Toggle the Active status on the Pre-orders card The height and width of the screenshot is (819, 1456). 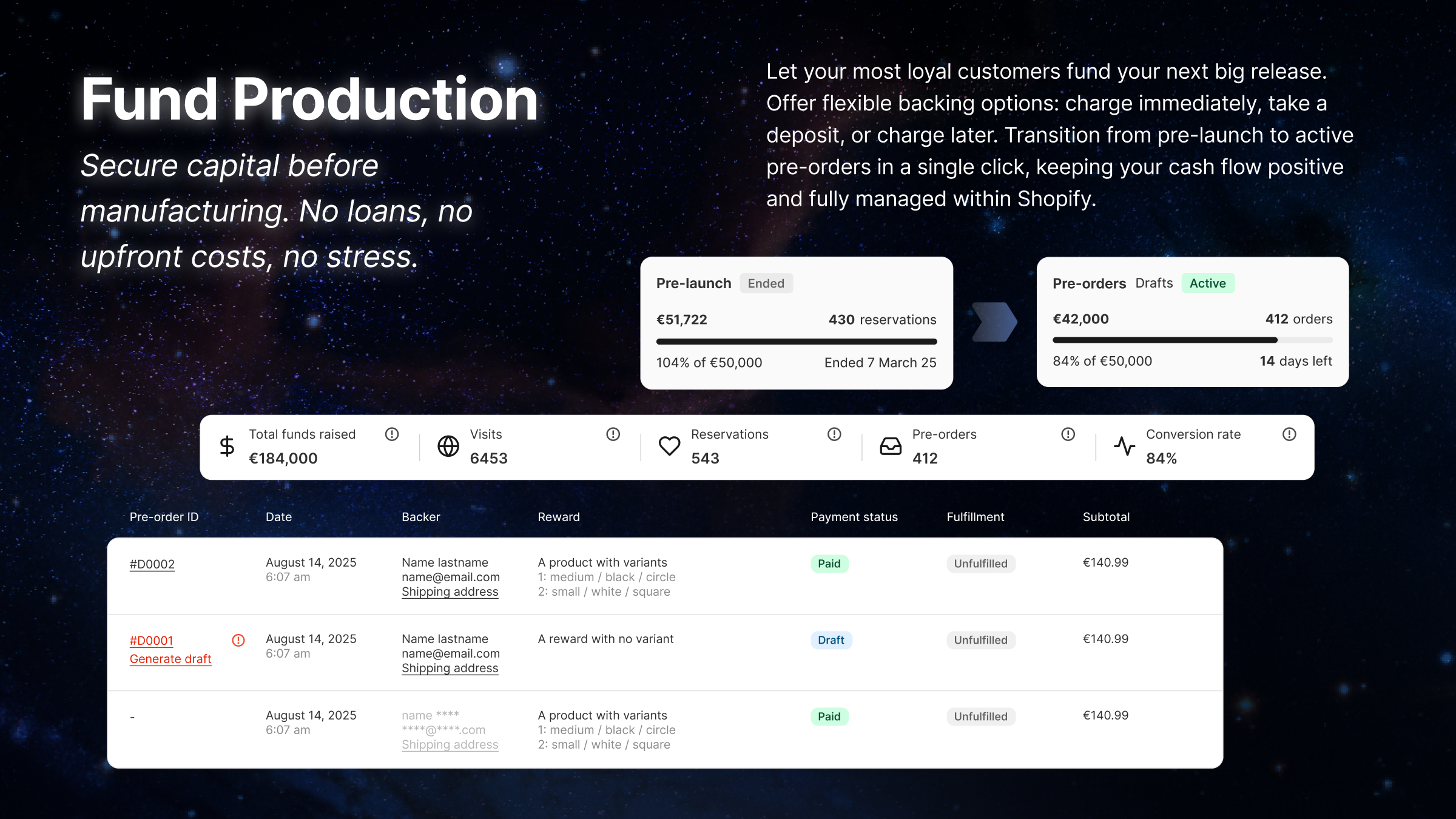[1207, 283]
